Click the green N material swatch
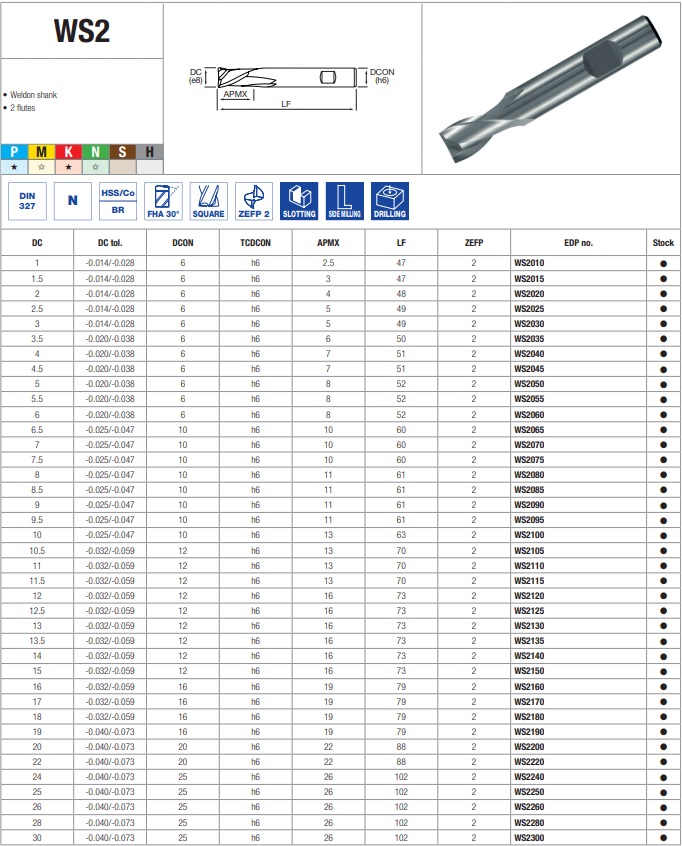Screen dimensions: 682x846 pyautogui.click(x=96, y=152)
